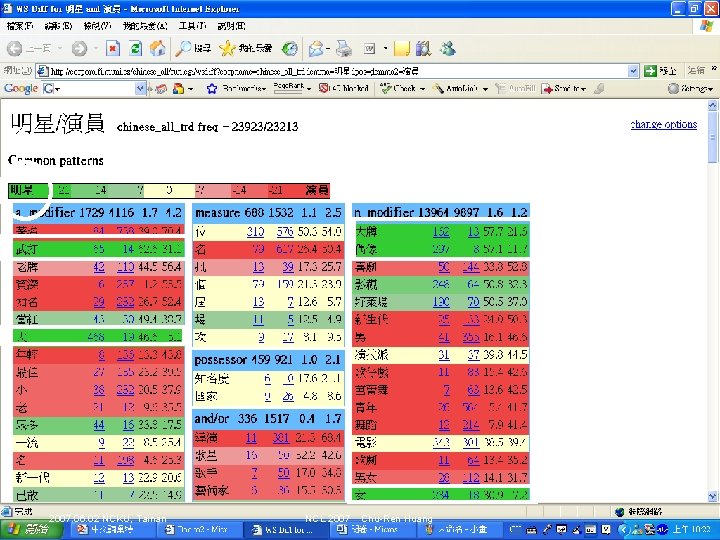Open the Edit menu (編輯)
The image size is (720, 540).
coord(58,26)
